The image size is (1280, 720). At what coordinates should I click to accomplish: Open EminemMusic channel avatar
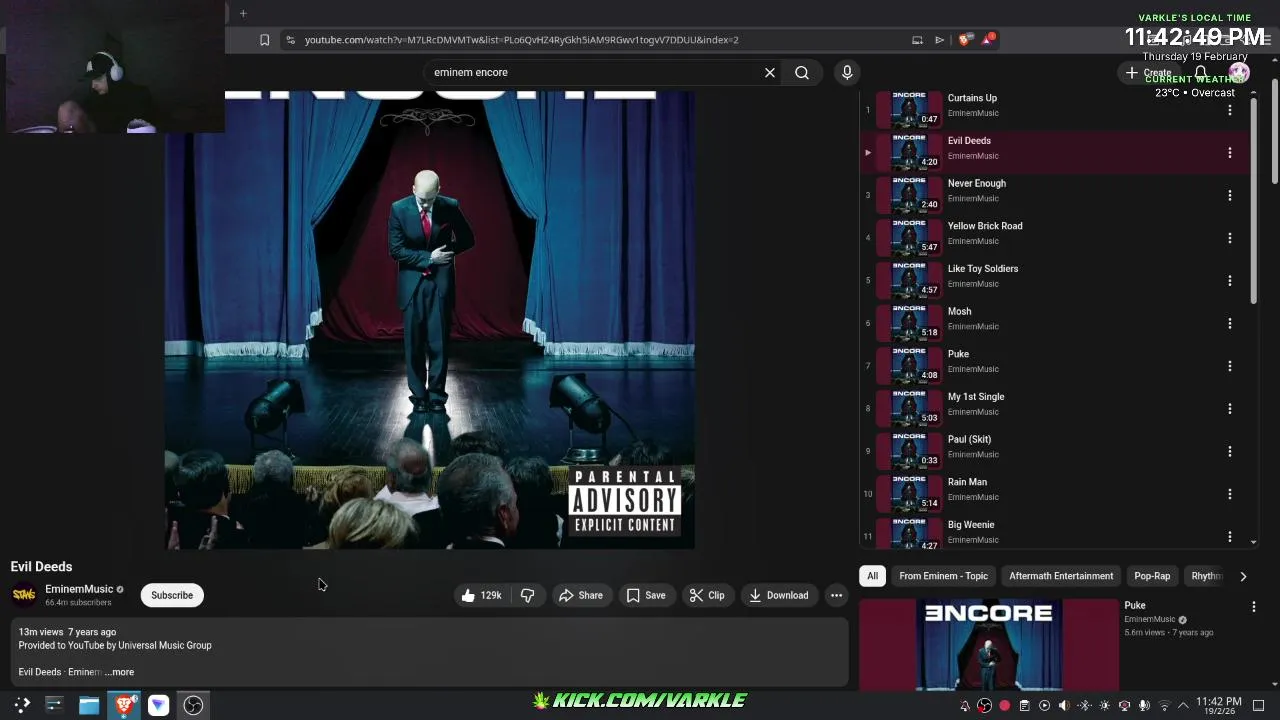pos(24,595)
